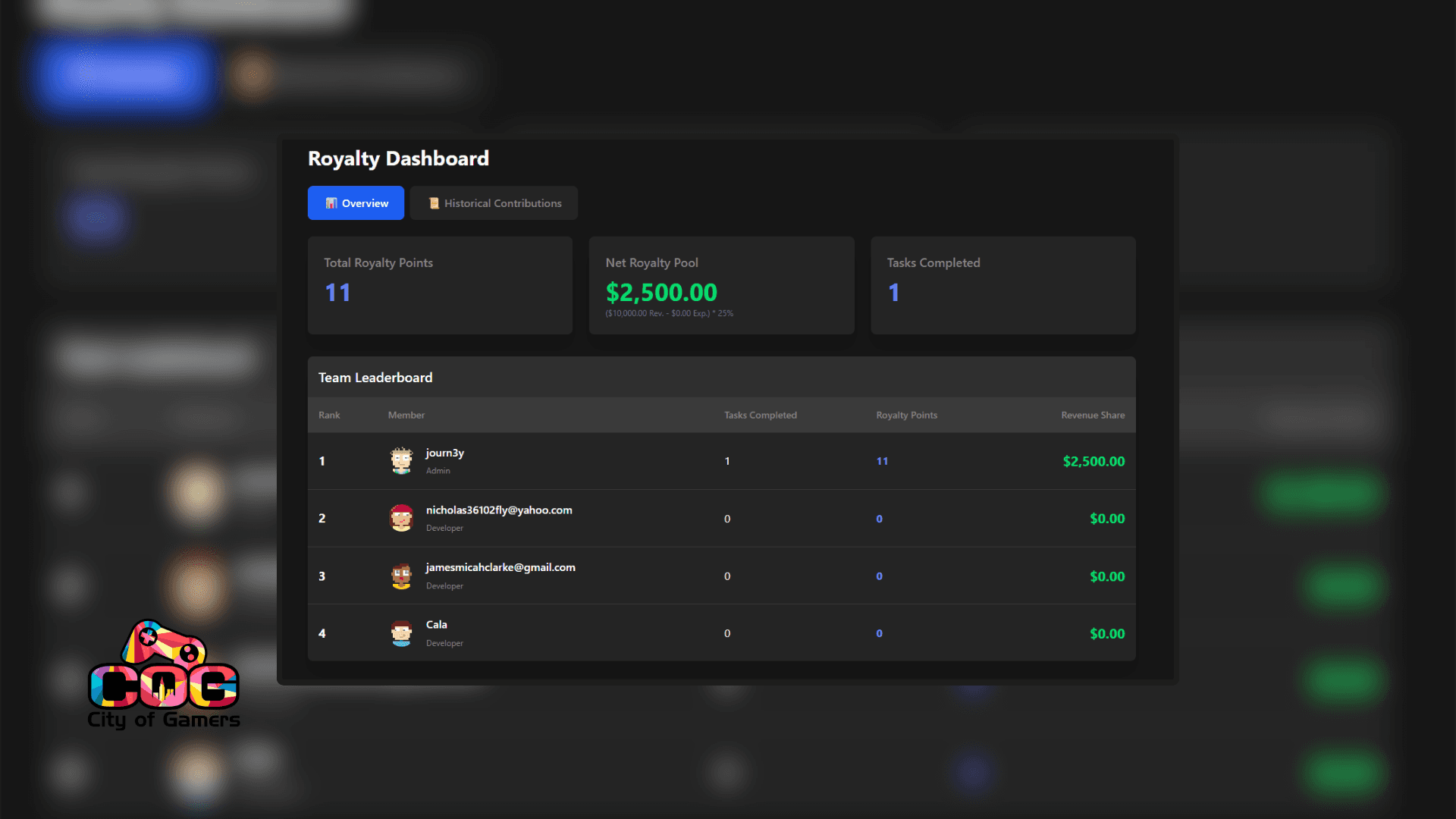Screen dimensions: 1456x819
Task: Click the Total Royalty Points card
Action: point(440,285)
